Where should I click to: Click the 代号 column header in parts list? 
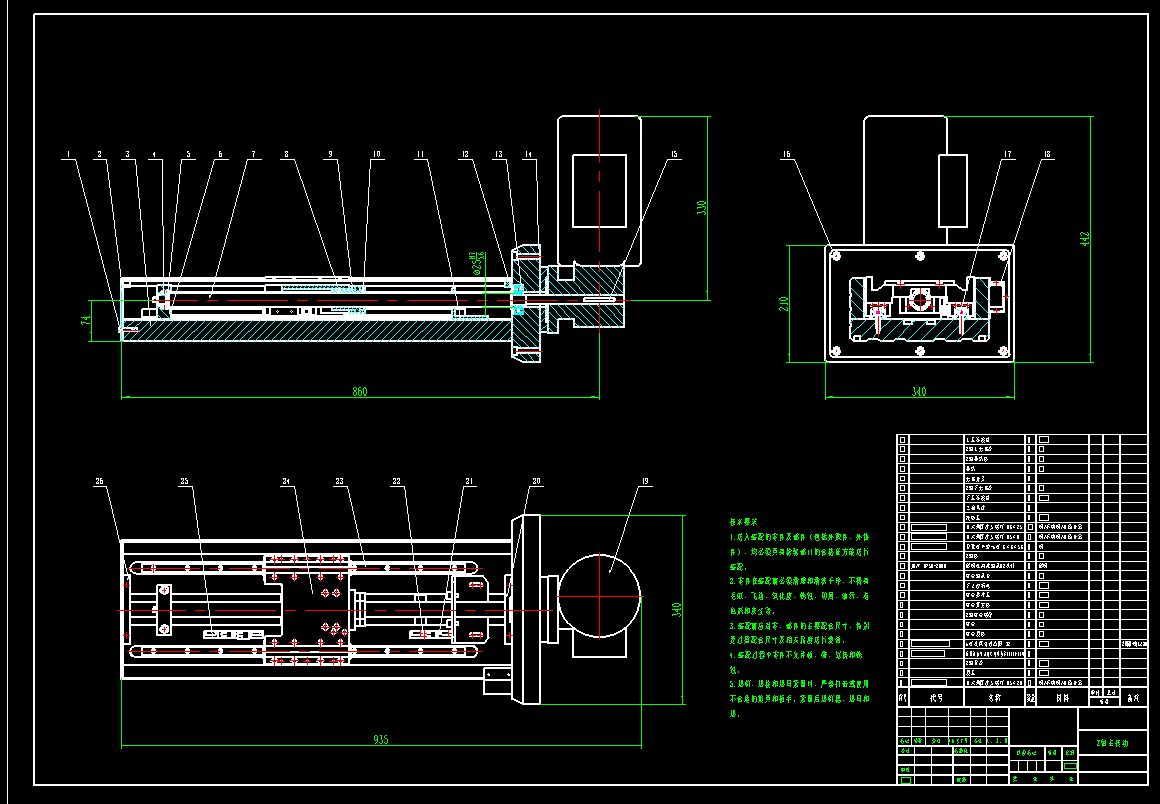(x=937, y=697)
